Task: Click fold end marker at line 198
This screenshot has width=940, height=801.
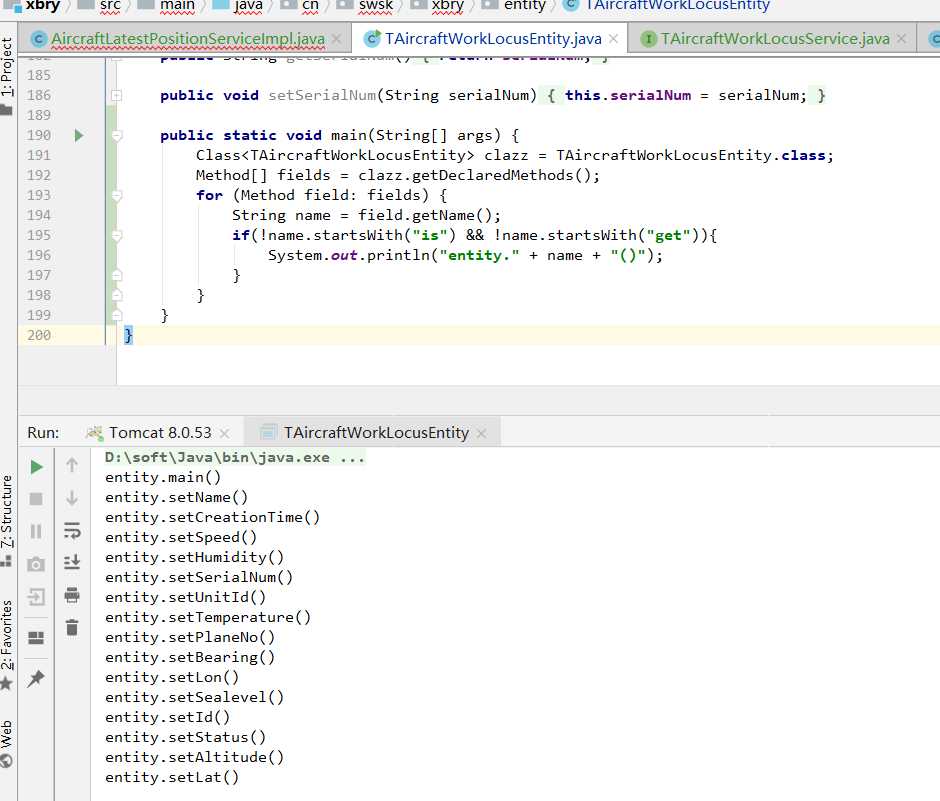Action: pyautogui.click(x=117, y=295)
